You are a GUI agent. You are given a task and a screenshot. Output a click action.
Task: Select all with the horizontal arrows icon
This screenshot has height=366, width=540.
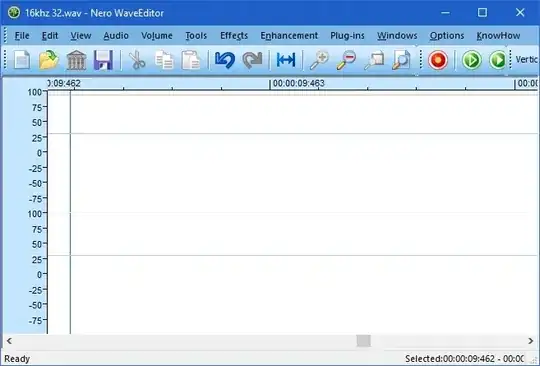(286, 60)
